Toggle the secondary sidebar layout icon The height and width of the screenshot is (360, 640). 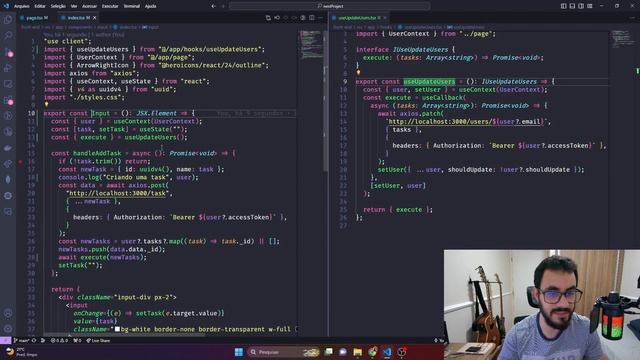click(581, 6)
